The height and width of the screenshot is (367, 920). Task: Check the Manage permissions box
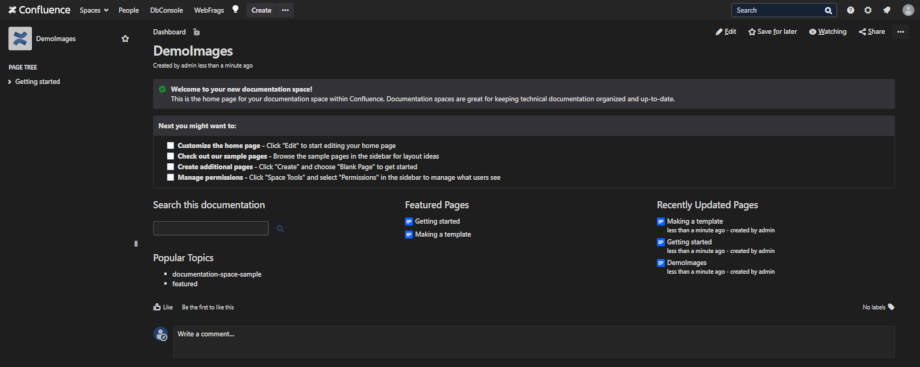(170, 177)
